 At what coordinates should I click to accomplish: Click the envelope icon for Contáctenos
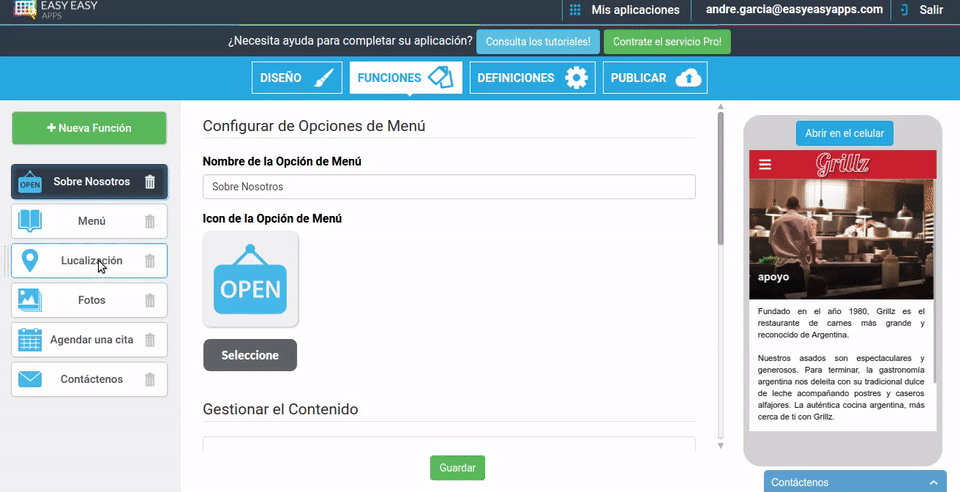click(x=30, y=379)
